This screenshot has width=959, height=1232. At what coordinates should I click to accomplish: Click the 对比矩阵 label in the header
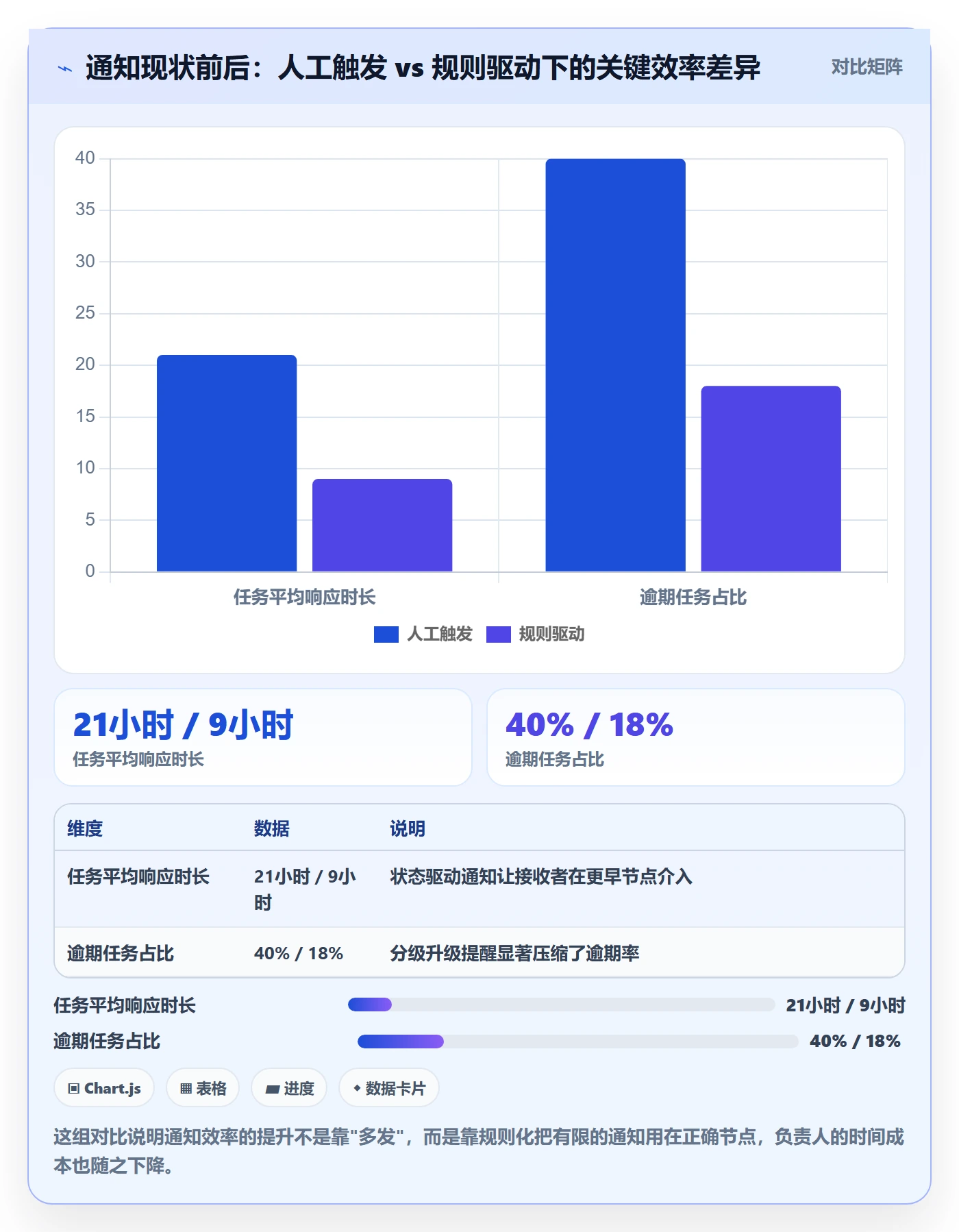(867, 67)
